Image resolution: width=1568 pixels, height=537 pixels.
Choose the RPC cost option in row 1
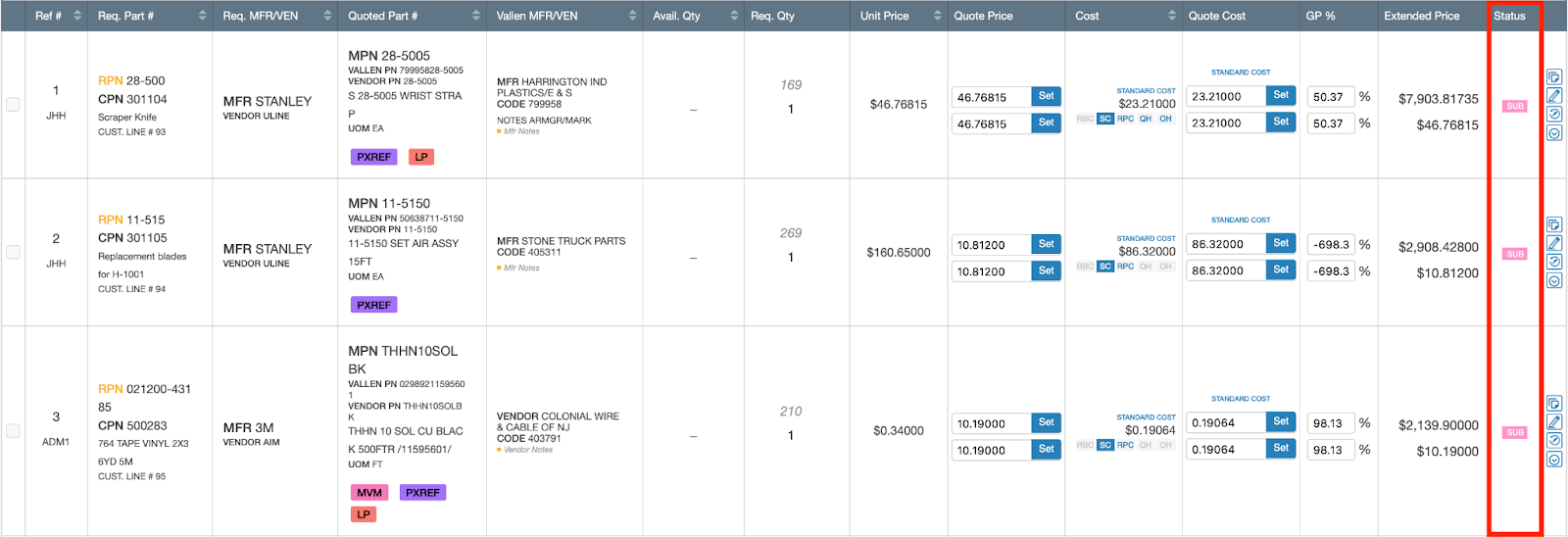pos(1125,119)
